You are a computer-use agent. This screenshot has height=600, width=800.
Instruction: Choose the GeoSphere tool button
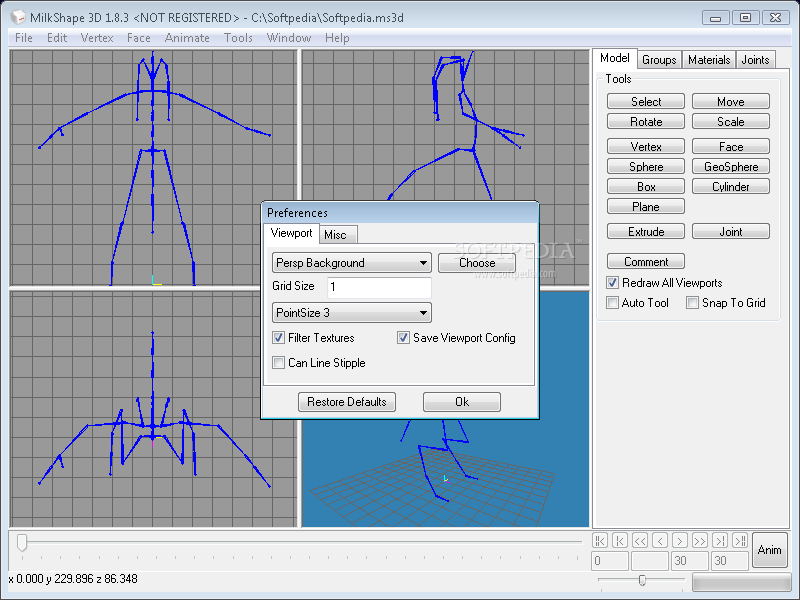[x=731, y=166]
